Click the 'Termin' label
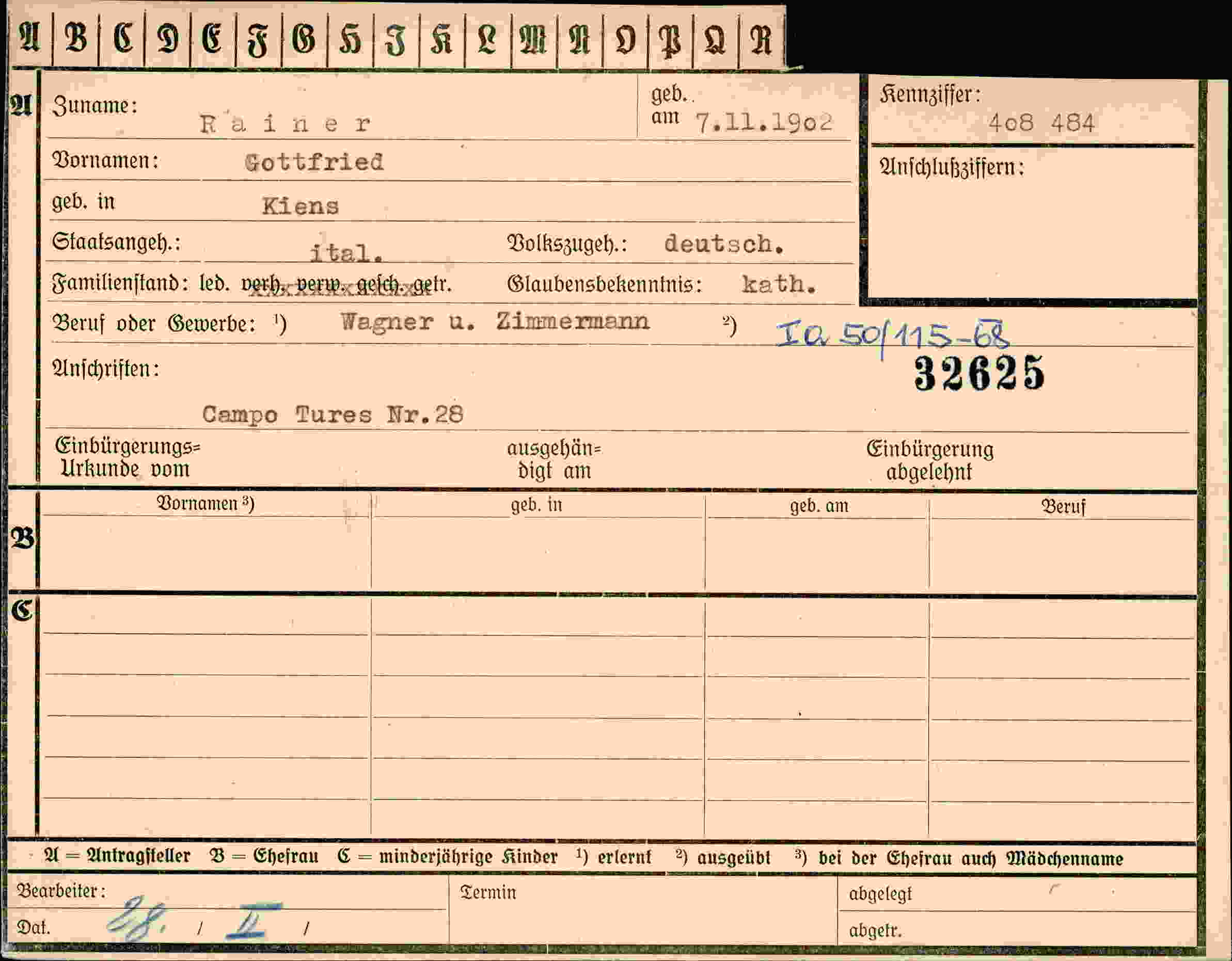Image resolution: width=1232 pixels, height=961 pixels. tap(488, 892)
